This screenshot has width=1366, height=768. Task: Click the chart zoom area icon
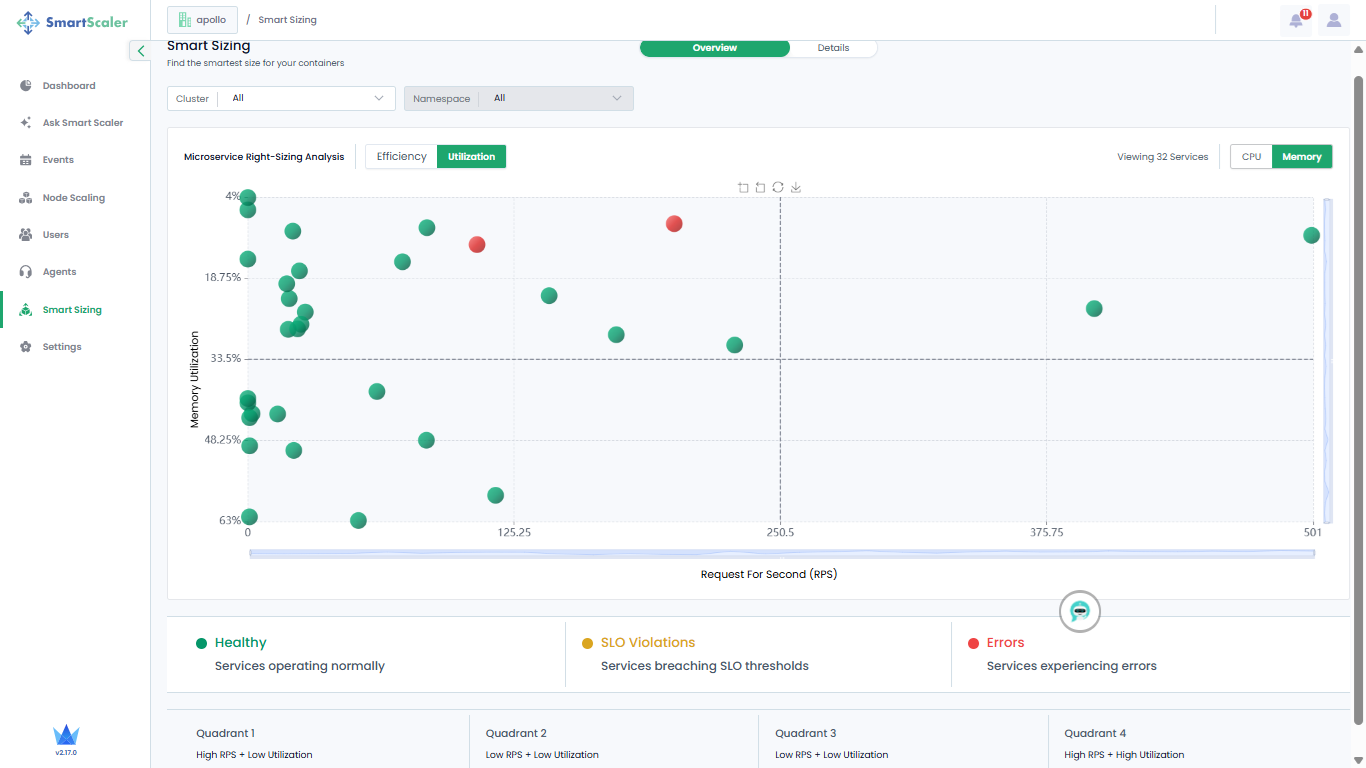pyautogui.click(x=743, y=187)
